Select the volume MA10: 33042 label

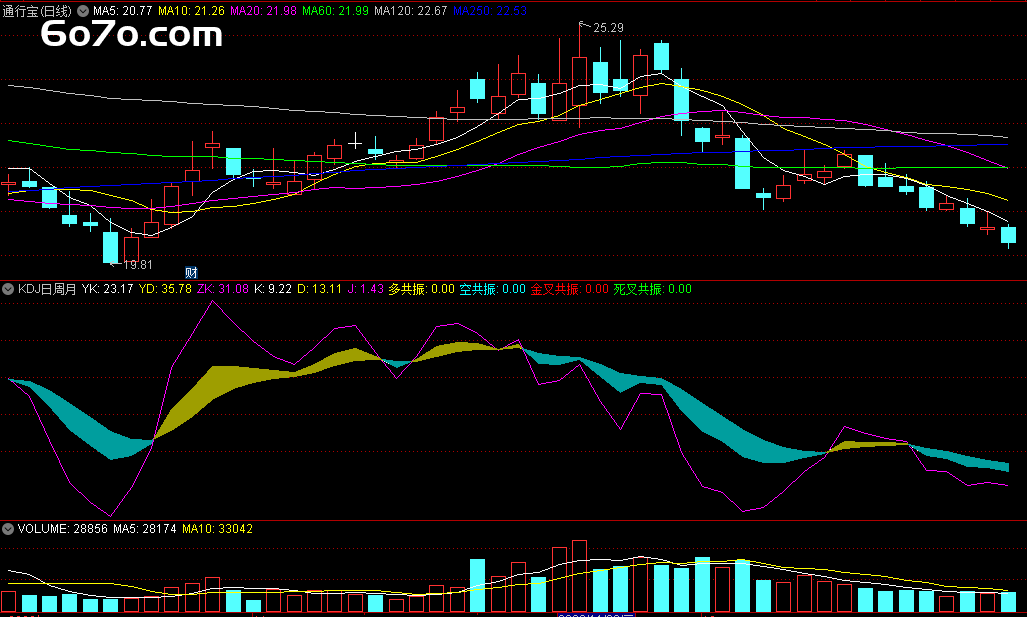217,529
